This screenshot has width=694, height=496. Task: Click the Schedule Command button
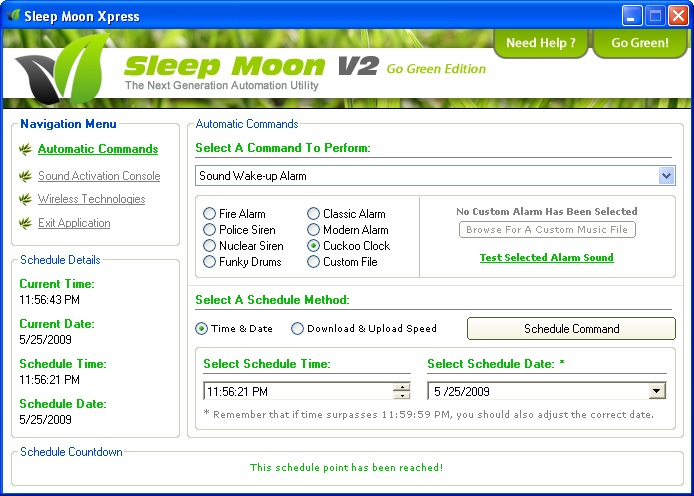(x=571, y=329)
